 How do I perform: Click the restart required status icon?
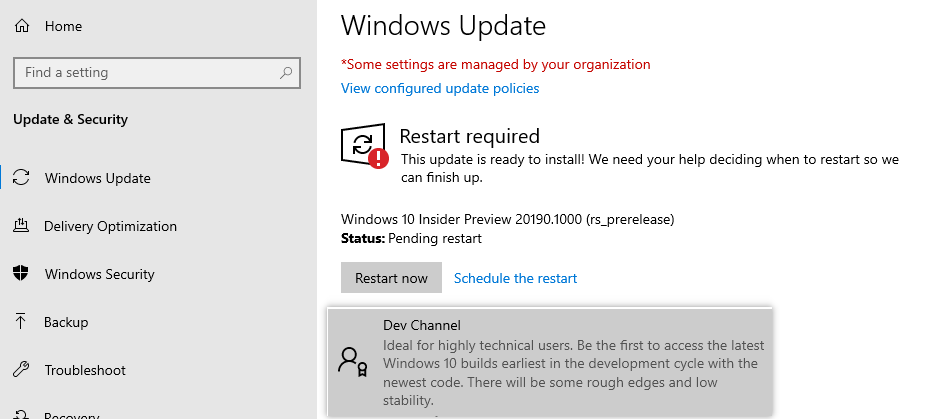coord(364,146)
